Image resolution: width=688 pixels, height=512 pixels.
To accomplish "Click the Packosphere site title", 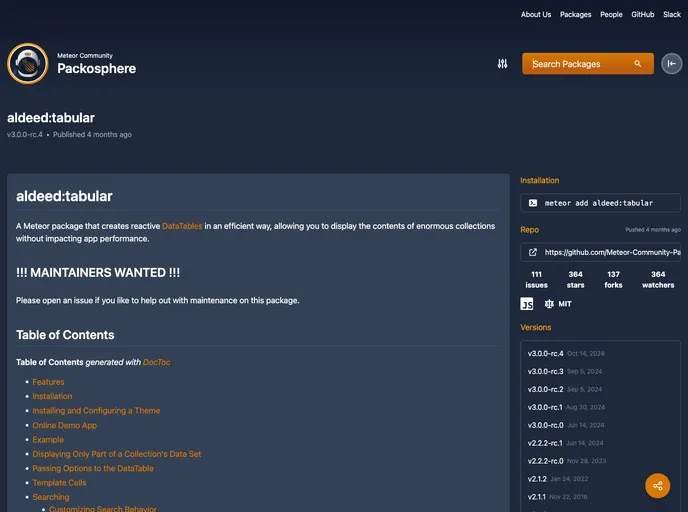I will [x=97, y=68].
